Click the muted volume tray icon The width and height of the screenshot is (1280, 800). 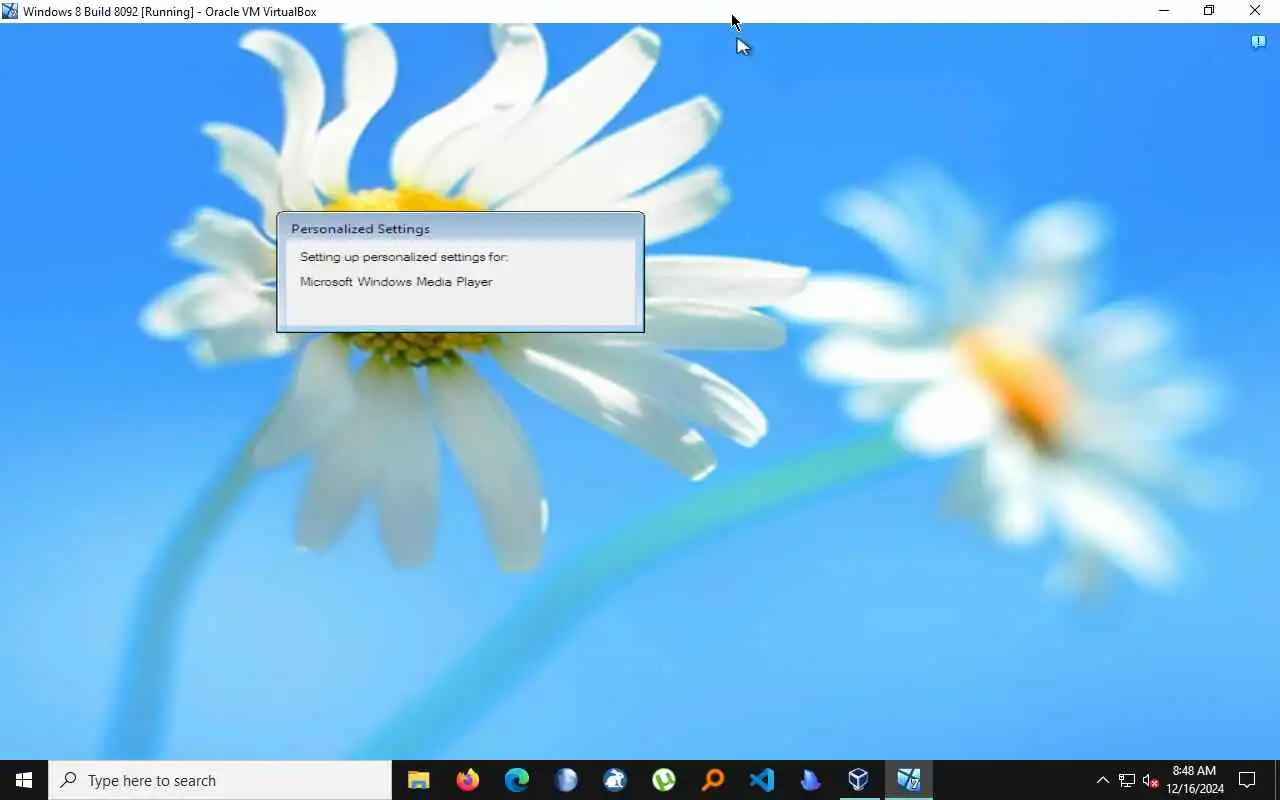tap(1150, 780)
